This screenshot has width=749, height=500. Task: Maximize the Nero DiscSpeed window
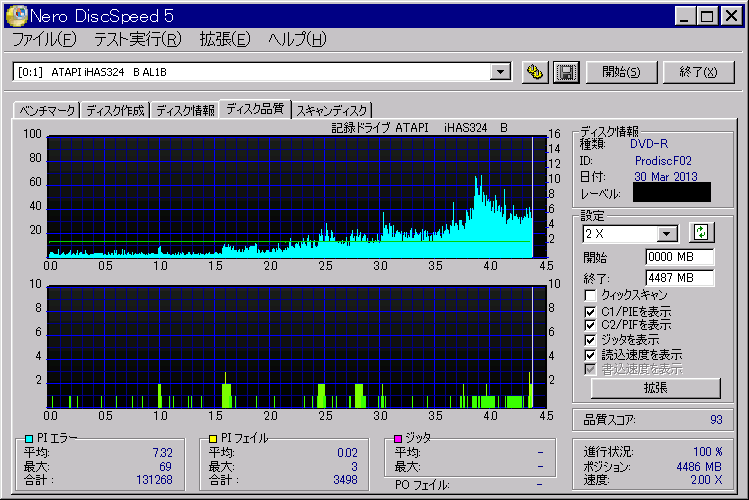point(707,16)
